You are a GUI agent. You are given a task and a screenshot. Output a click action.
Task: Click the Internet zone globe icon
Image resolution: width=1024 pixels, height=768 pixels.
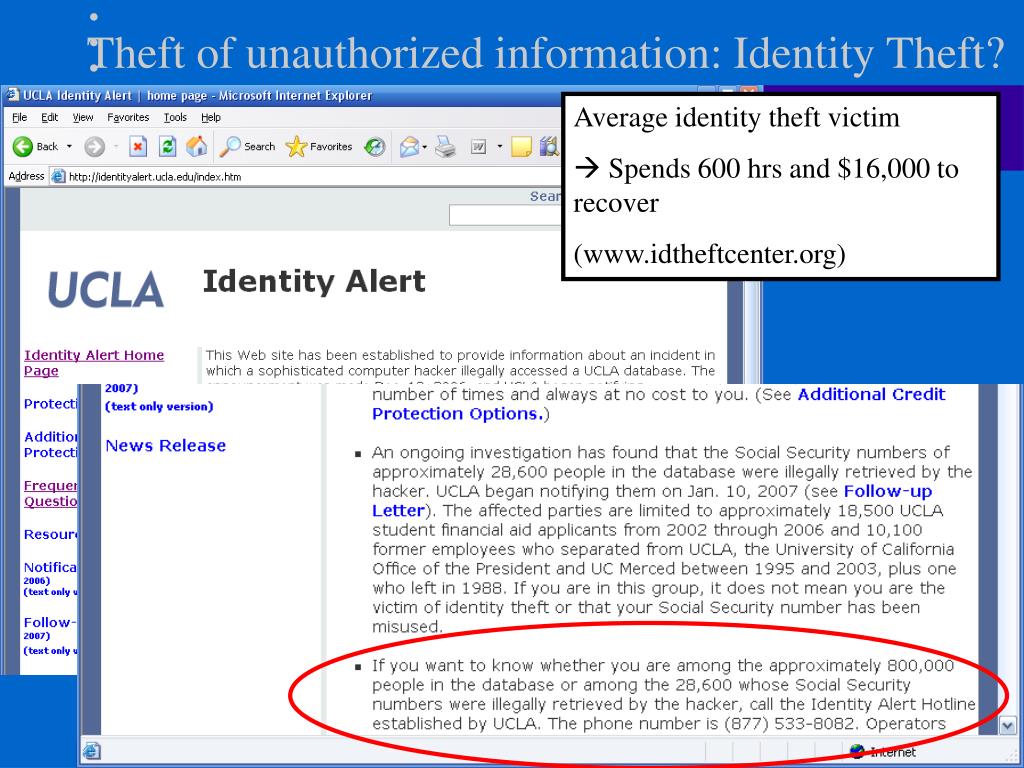857,752
